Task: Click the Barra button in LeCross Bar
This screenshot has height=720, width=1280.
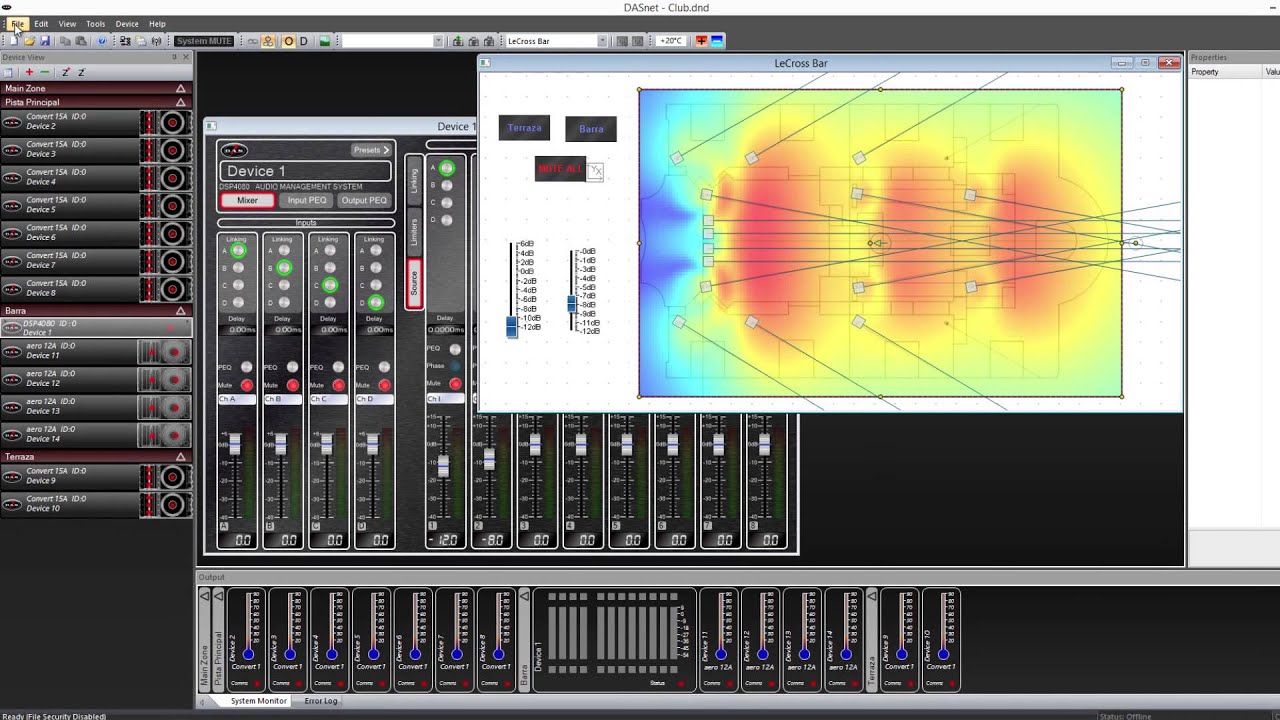Action: [591, 129]
